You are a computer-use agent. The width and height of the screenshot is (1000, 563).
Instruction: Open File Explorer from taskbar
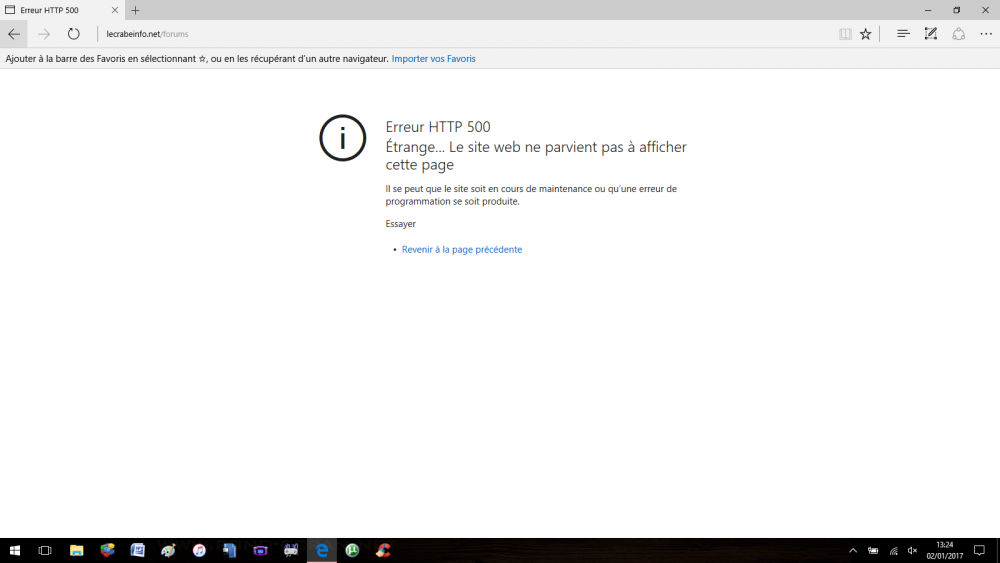click(77, 550)
